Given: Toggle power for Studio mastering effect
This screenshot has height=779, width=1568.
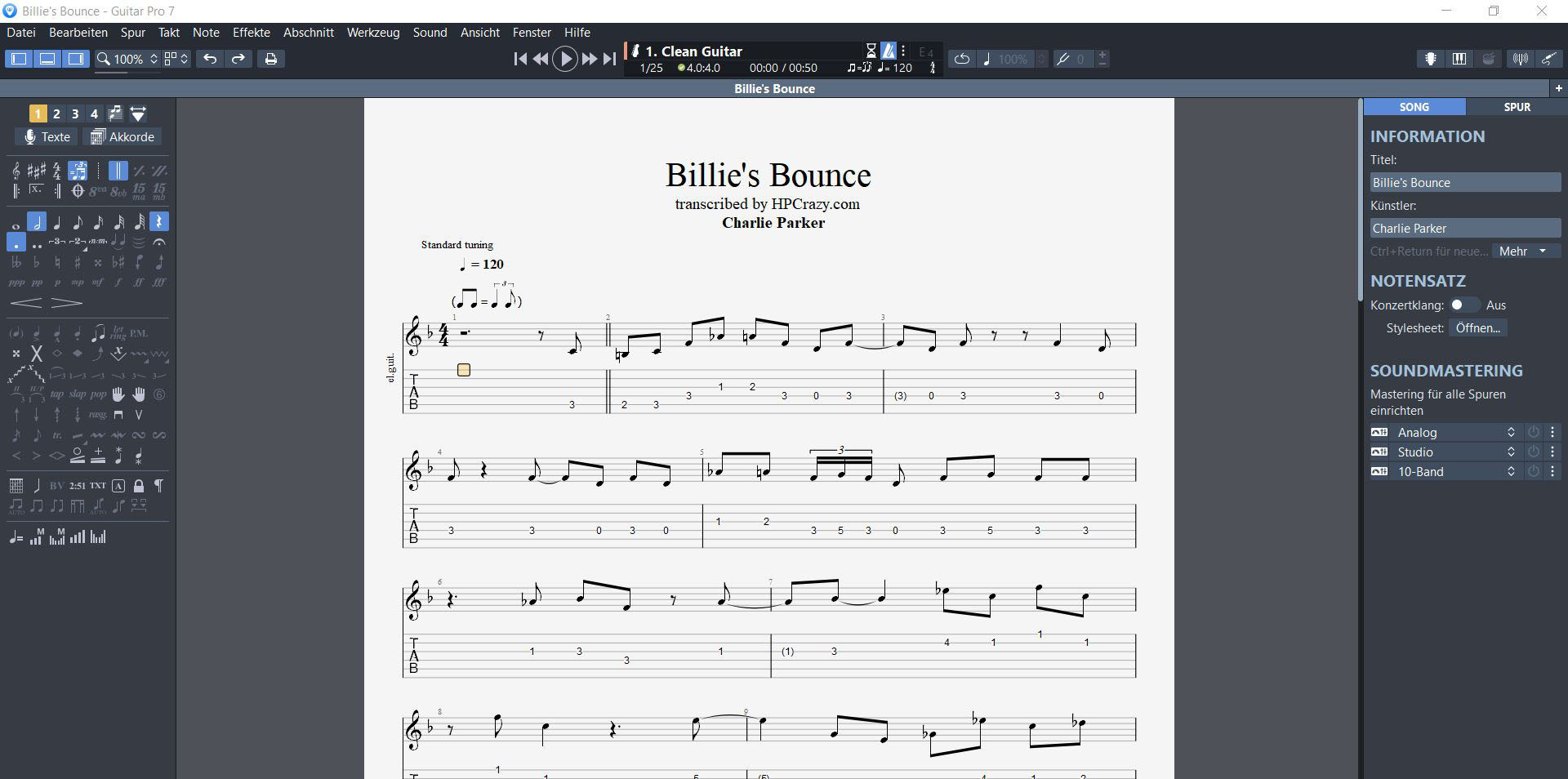Looking at the screenshot, I should point(1534,452).
